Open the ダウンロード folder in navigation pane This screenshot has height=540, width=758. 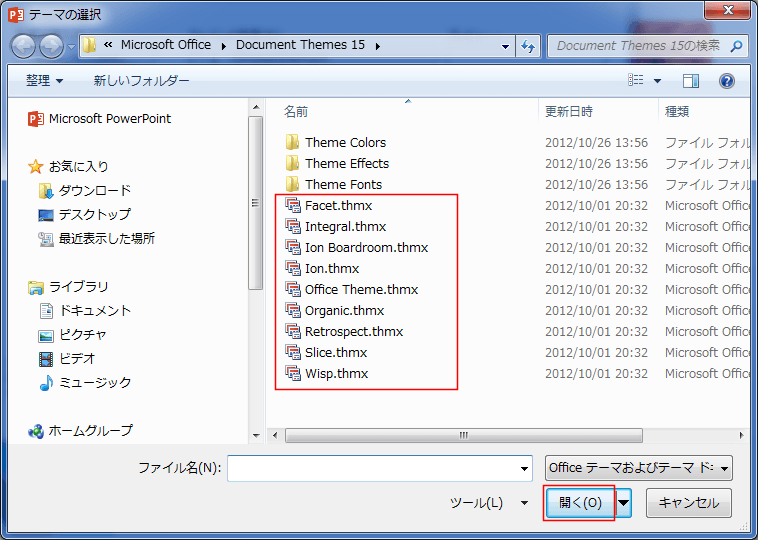[85, 191]
